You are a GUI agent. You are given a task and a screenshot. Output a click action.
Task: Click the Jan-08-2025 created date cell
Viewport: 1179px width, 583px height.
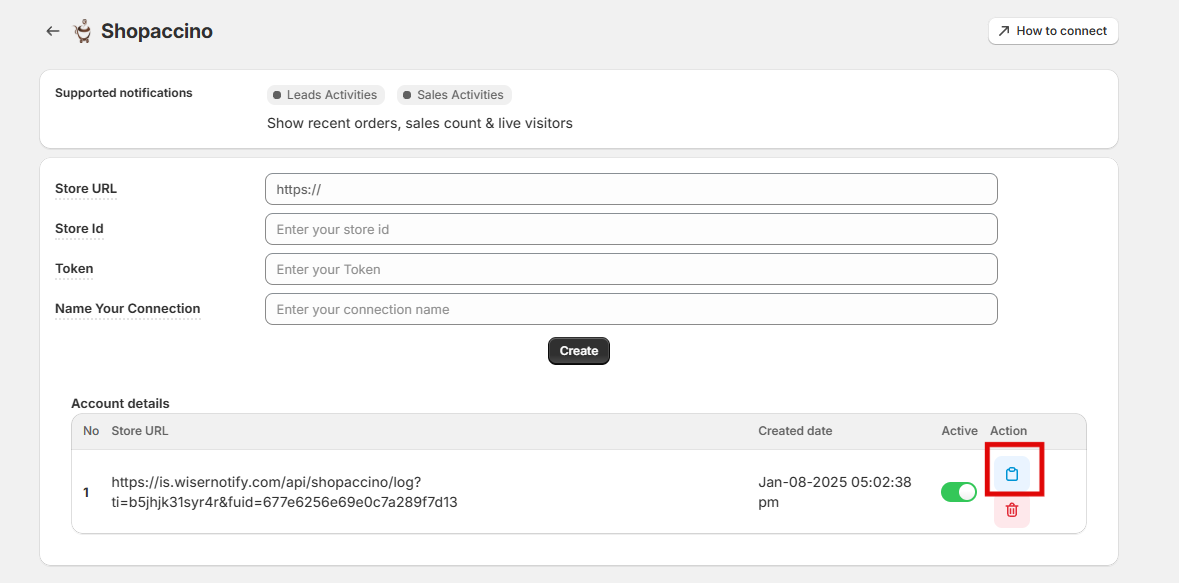[835, 492]
